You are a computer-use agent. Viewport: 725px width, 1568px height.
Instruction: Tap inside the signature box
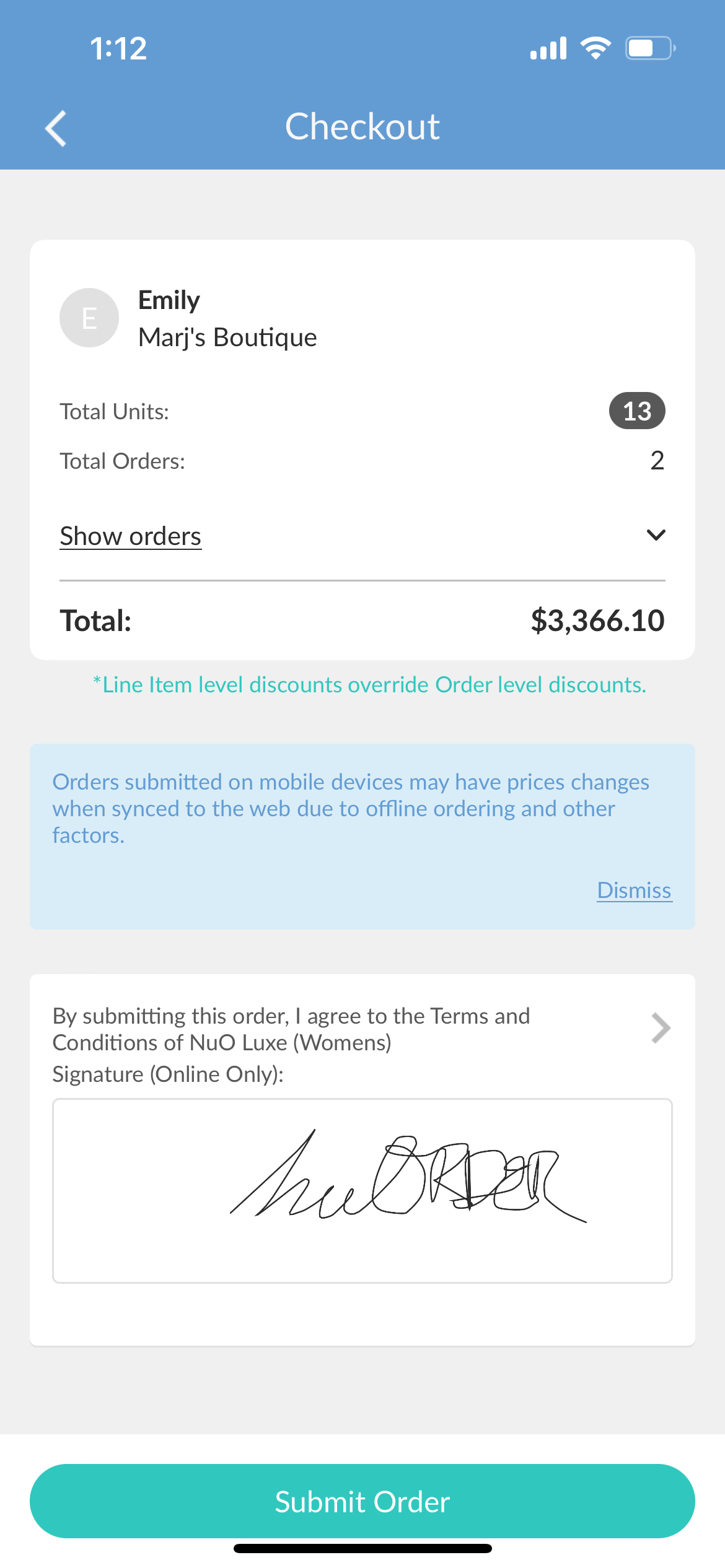[362, 1190]
